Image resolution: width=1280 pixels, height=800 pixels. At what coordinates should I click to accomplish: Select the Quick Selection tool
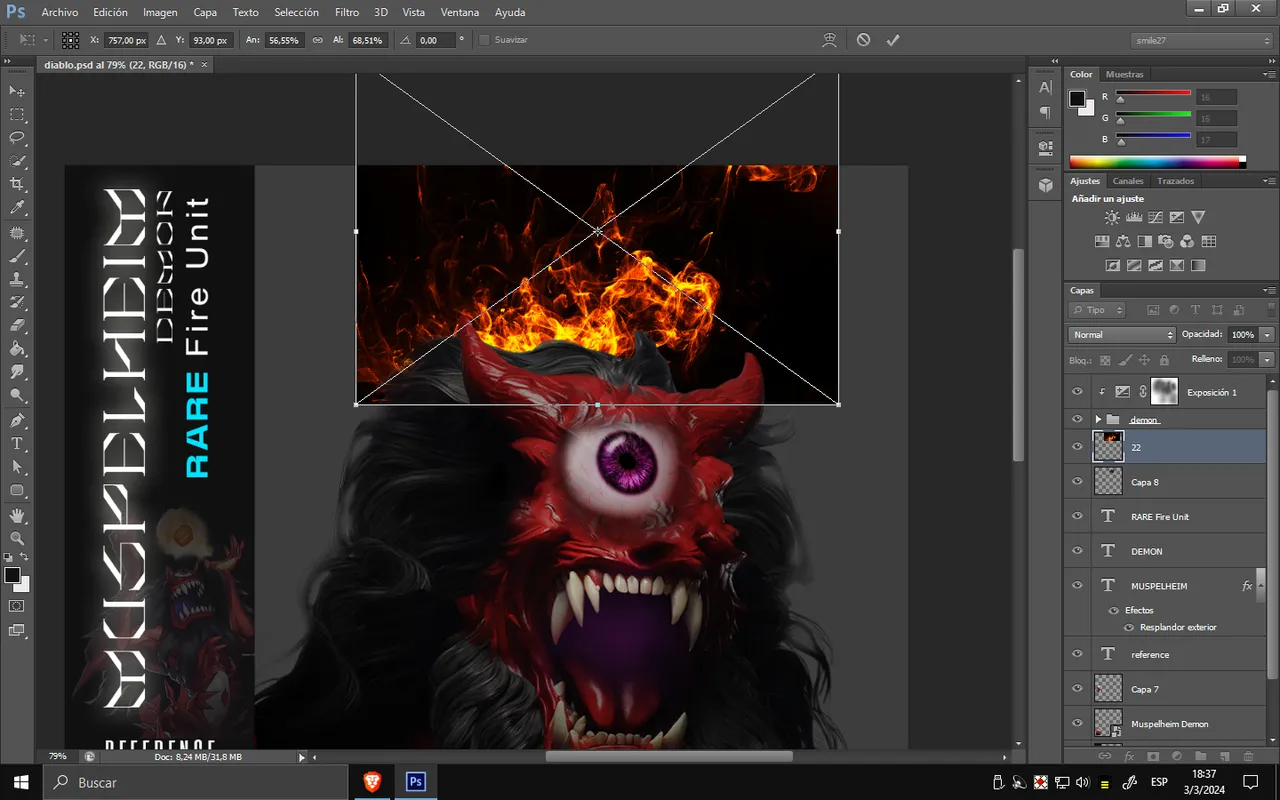[17, 161]
